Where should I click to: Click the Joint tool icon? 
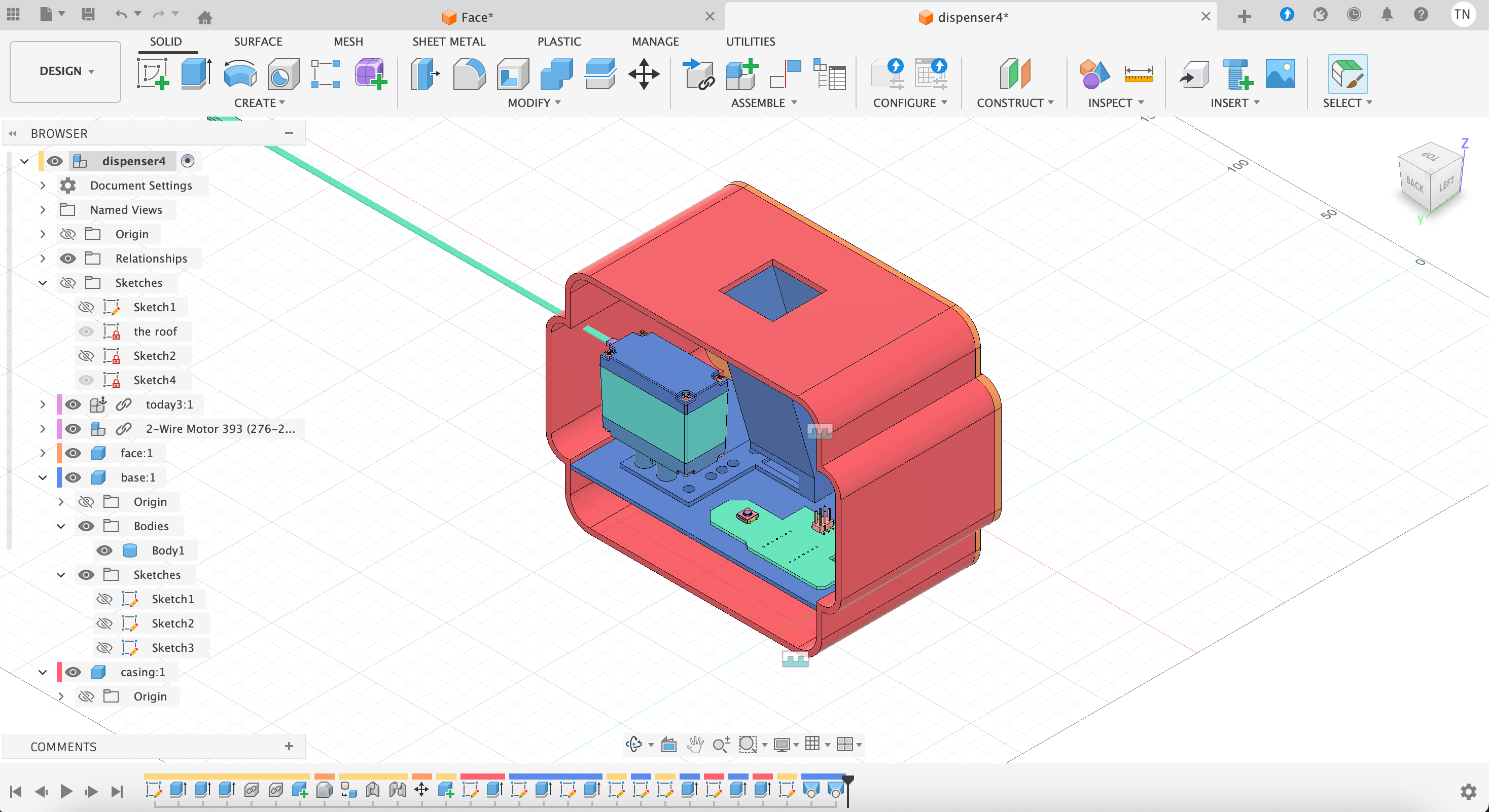[x=785, y=74]
